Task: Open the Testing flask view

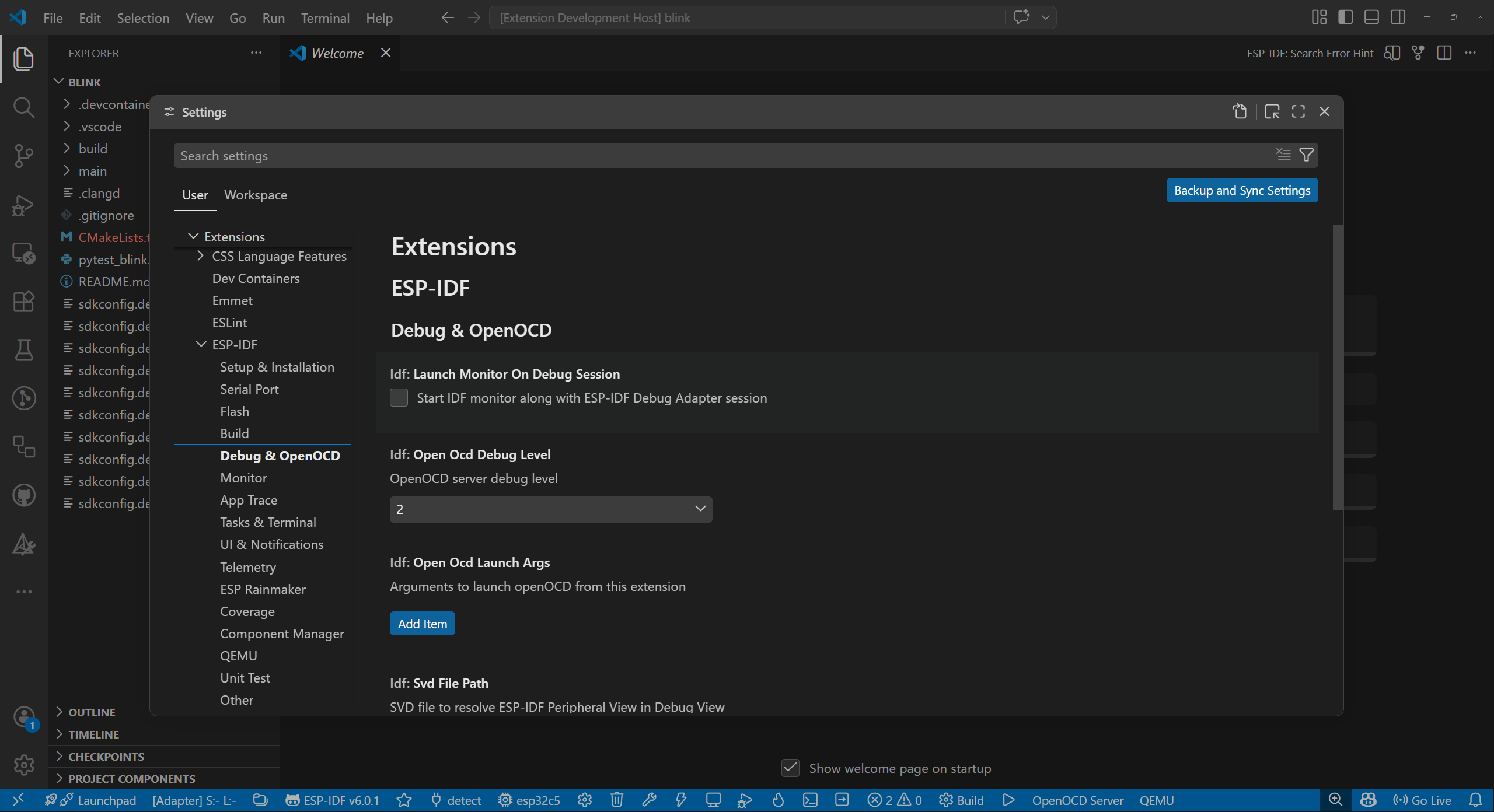Action: click(x=23, y=350)
